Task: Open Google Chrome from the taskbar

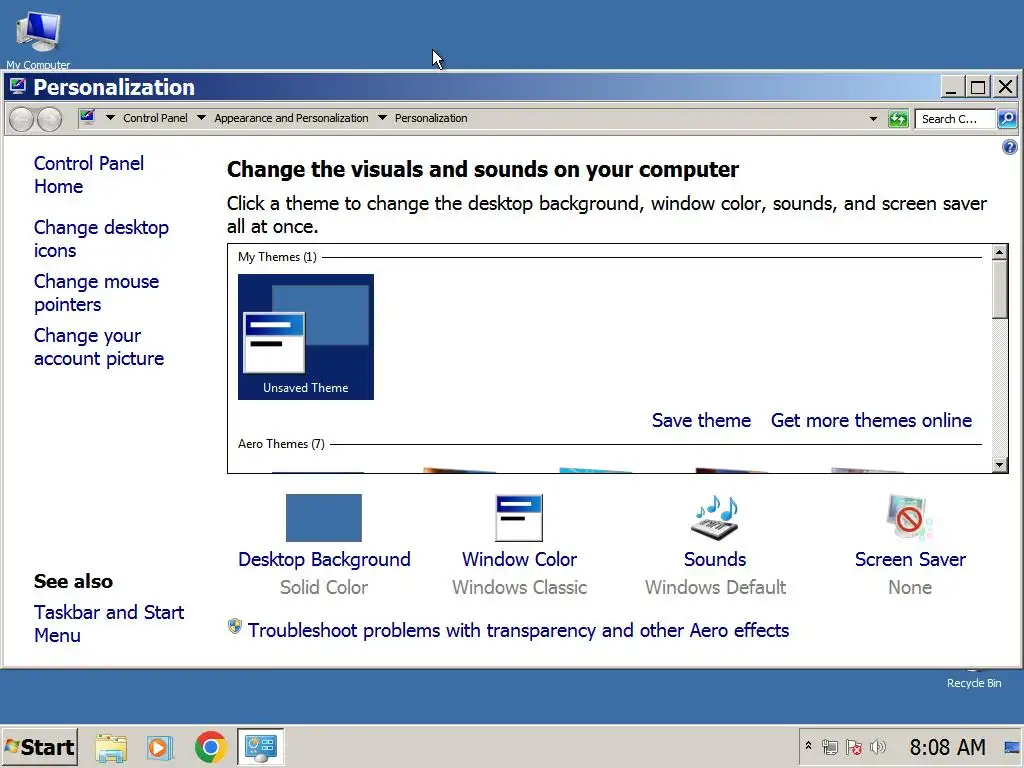Action: 210,747
